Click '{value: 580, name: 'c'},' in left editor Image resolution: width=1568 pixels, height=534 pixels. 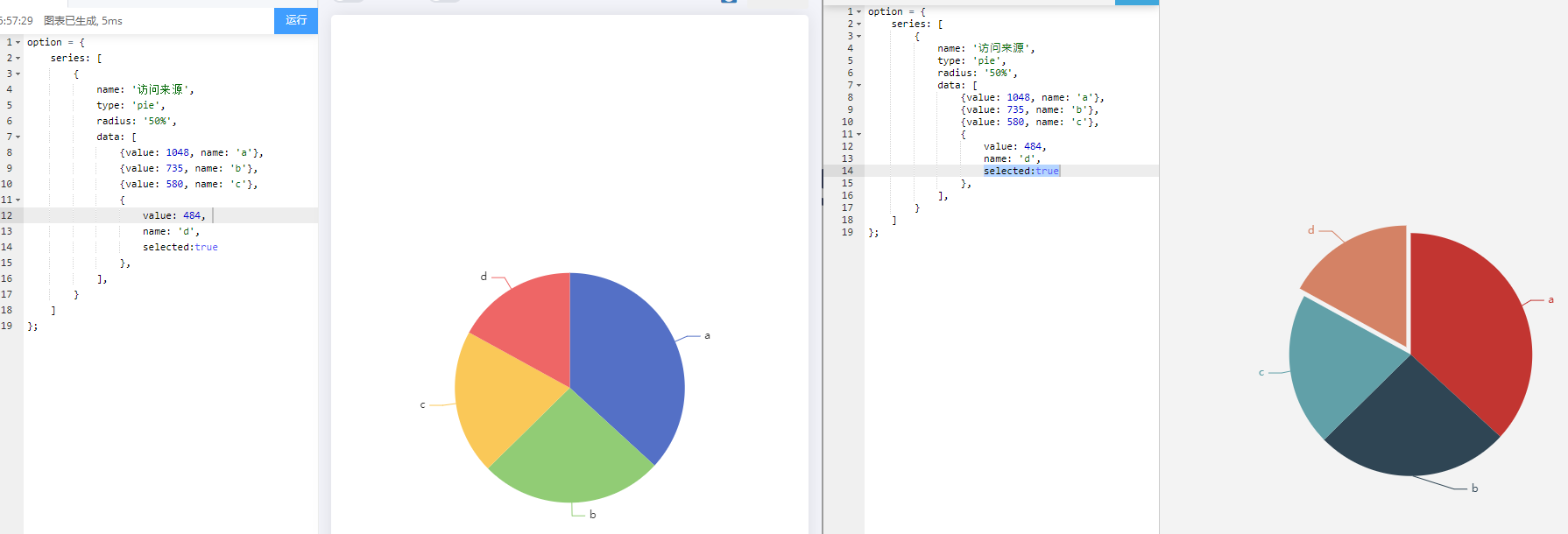pos(189,184)
